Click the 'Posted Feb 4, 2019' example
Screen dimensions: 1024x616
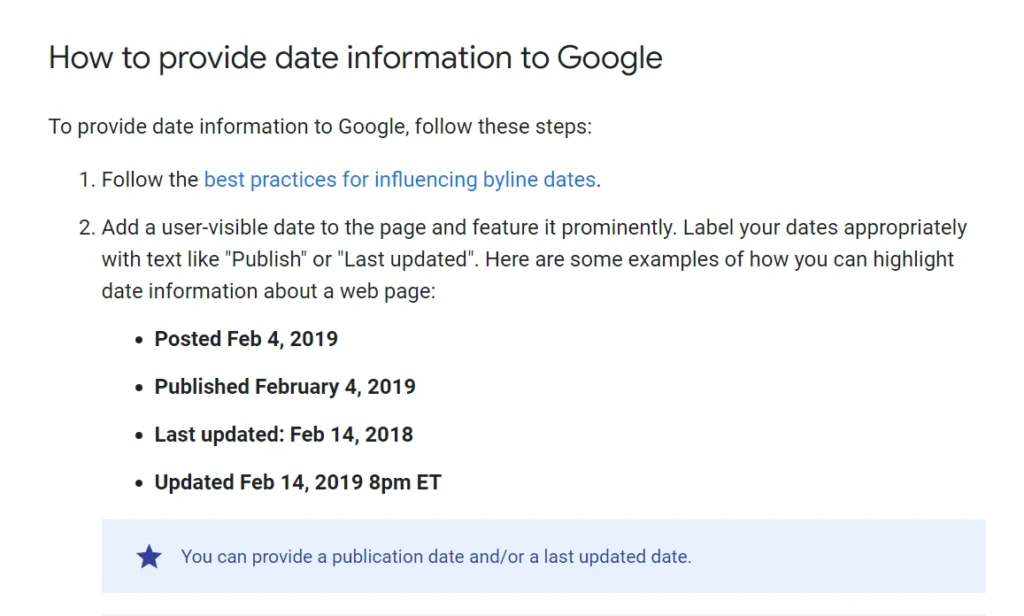click(x=246, y=339)
